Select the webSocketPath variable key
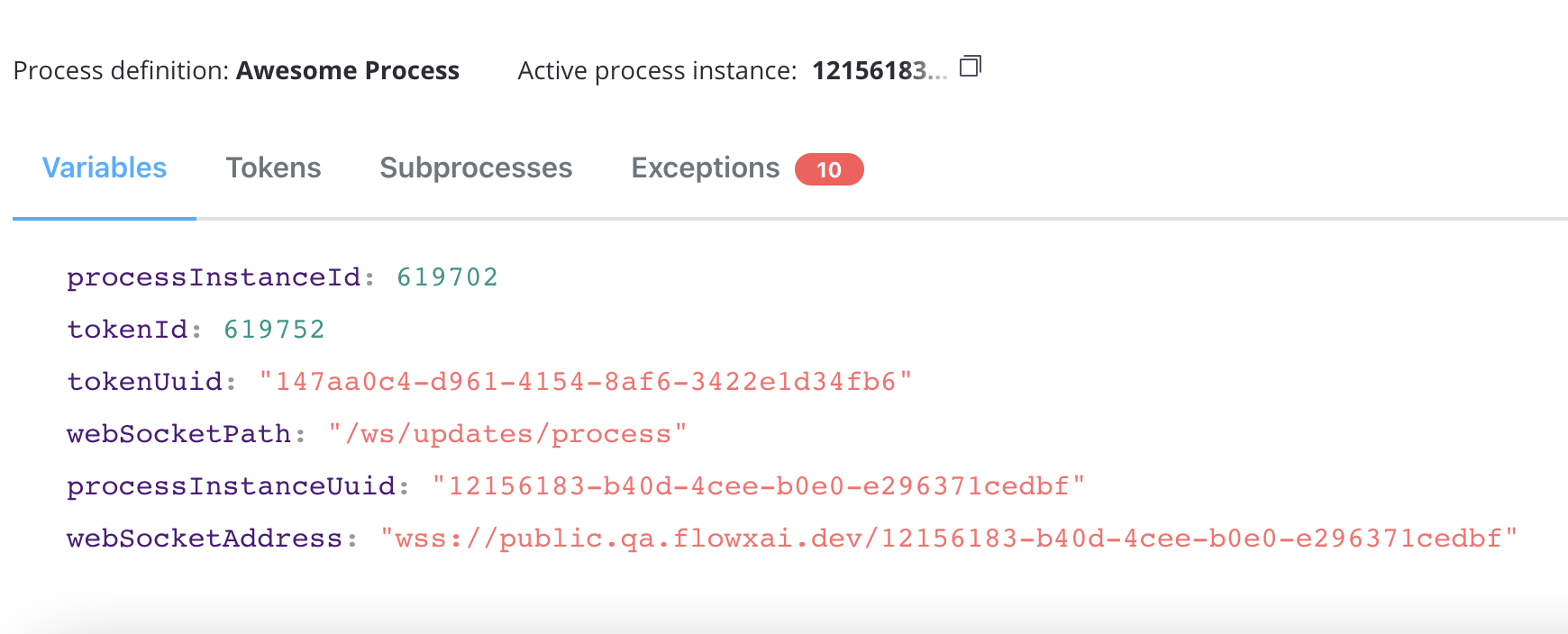This screenshot has height=634, width=1568. pyautogui.click(x=178, y=434)
